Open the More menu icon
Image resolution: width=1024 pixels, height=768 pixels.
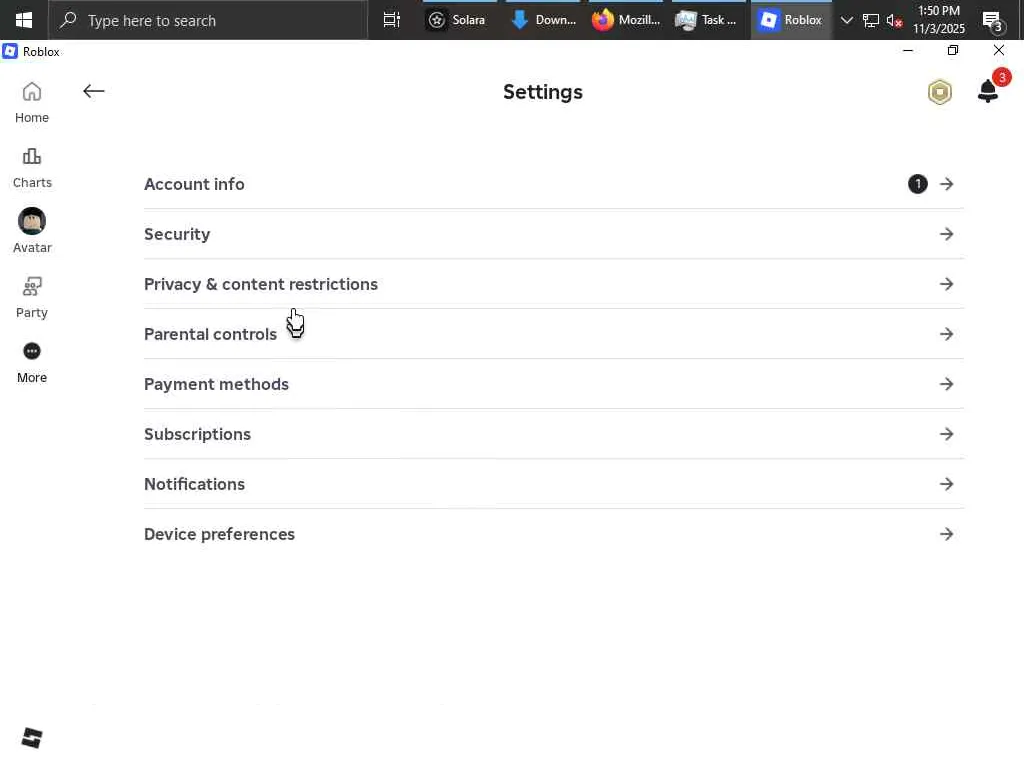(x=32, y=351)
